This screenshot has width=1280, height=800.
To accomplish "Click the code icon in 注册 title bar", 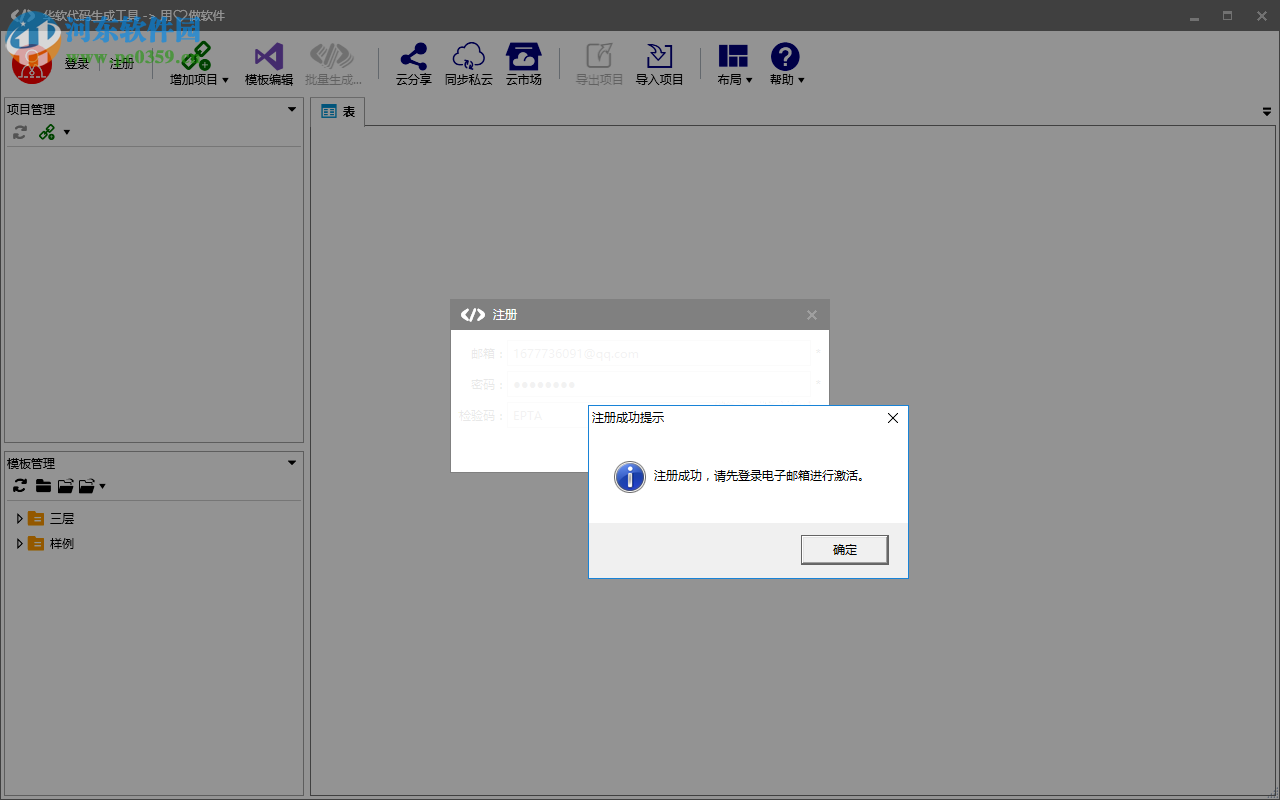I will 472,315.
